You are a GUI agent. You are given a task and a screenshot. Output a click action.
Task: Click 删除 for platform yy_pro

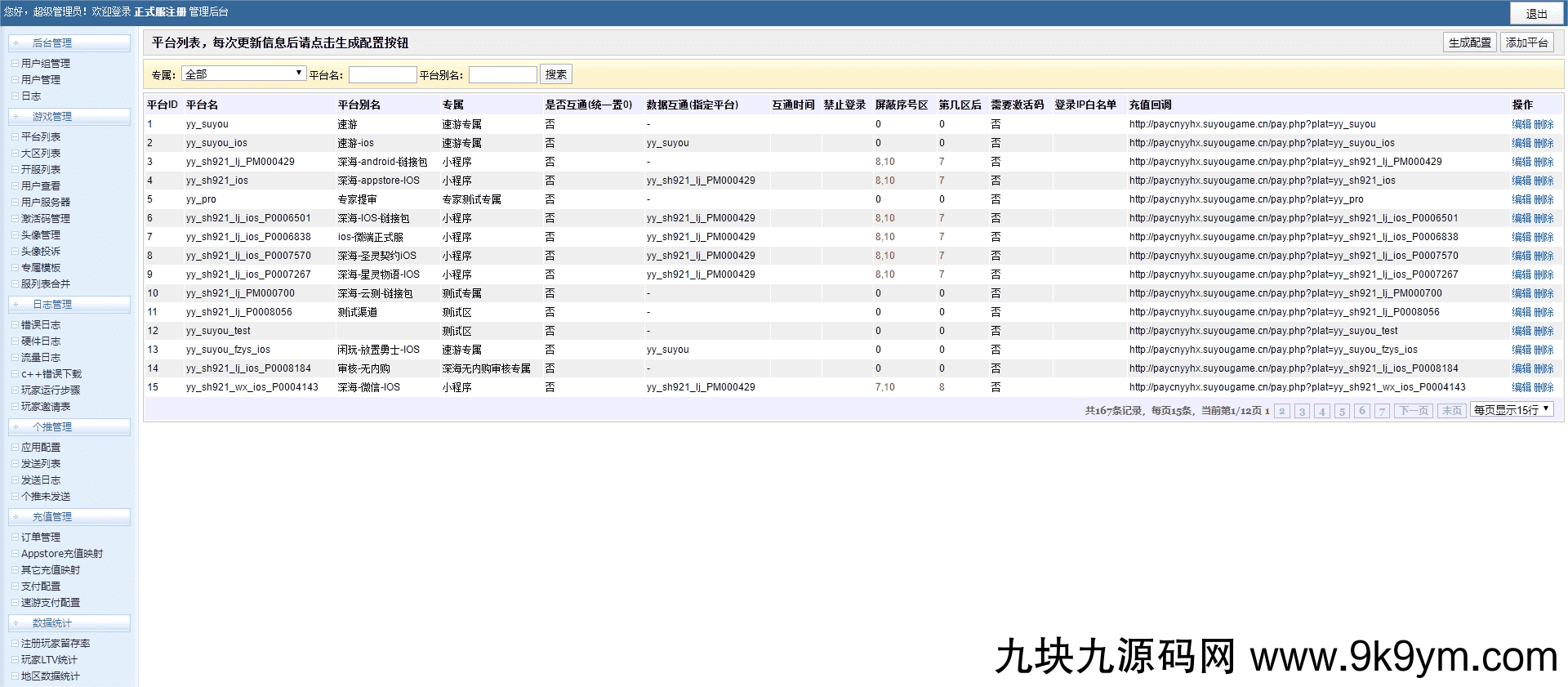click(1543, 200)
